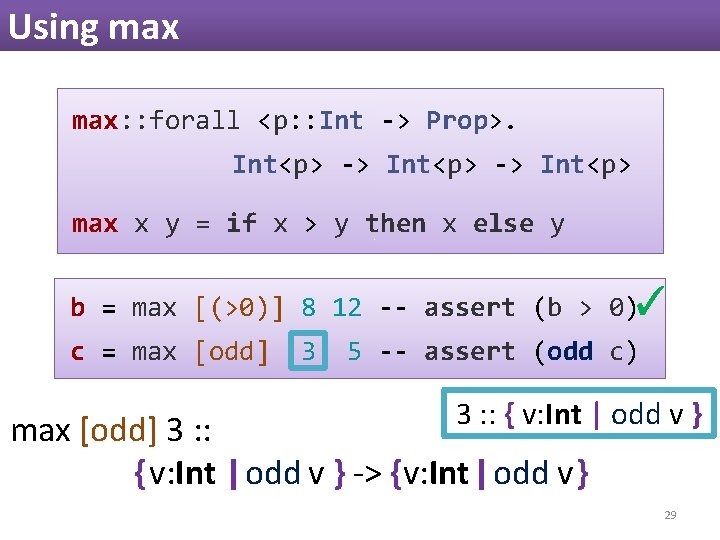The height and width of the screenshot is (540, 720).
Task: Click the '{v:Int | odd v} -> {v:Int | odd v}' type
Action: pos(361,474)
